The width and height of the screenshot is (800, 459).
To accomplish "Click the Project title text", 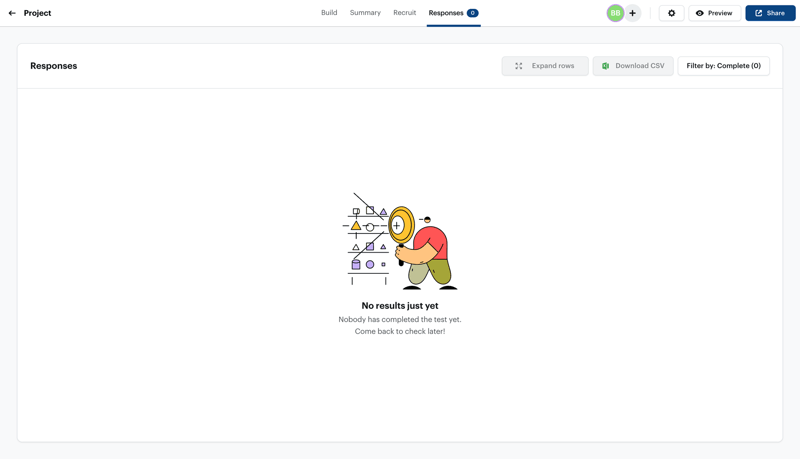I will point(37,13).
